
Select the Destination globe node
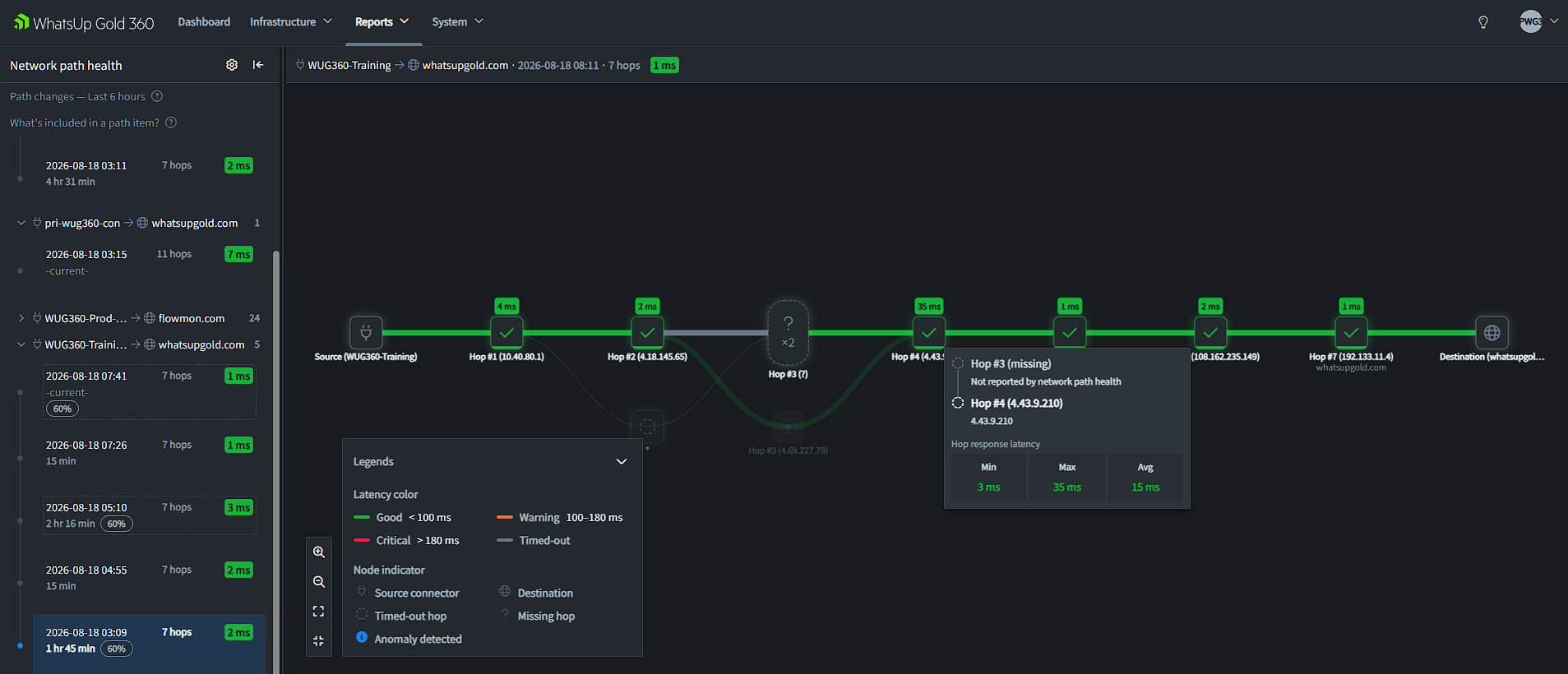point(1492,333)
